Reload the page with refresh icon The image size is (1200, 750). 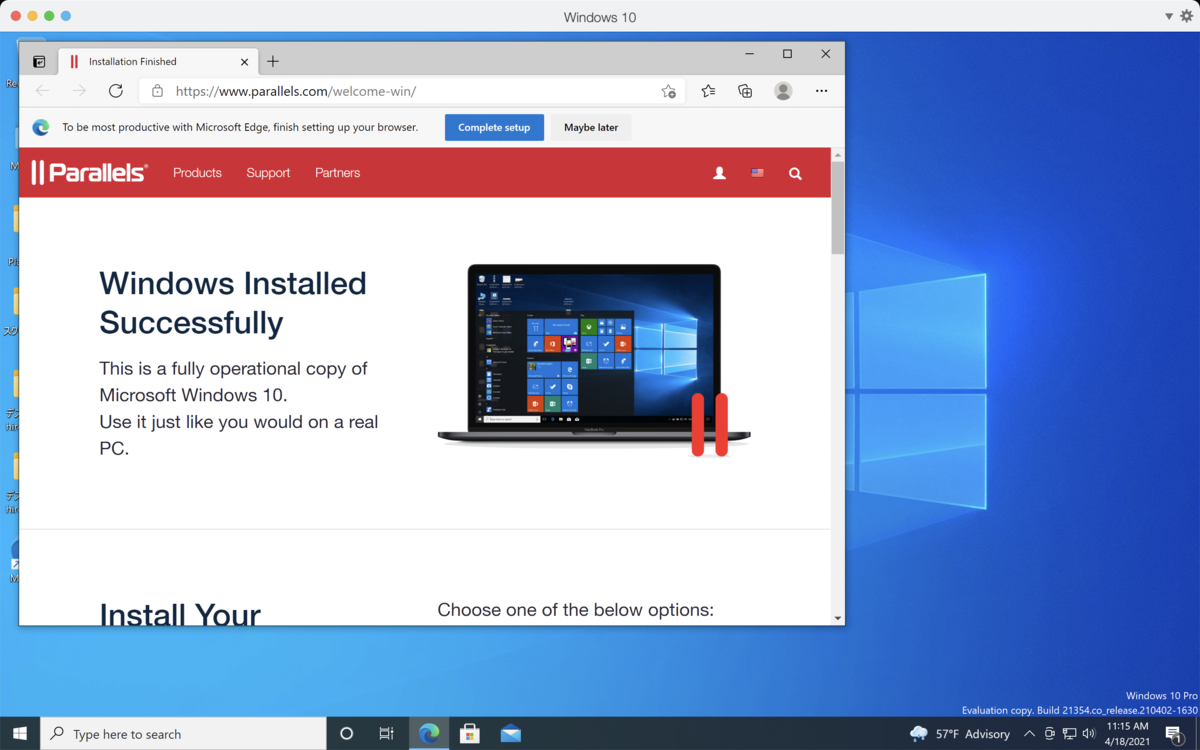pyautogui.click(x=116, y=91)
